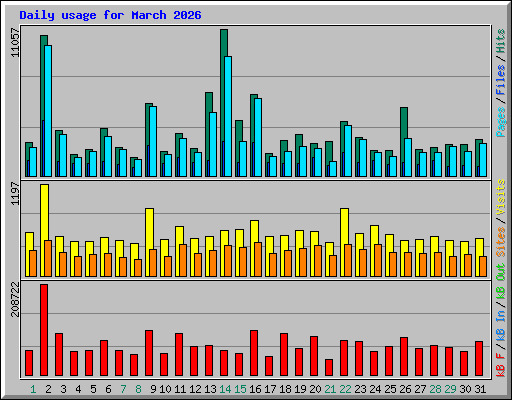Select weekend day 15 on the date axis

[240, 389]
